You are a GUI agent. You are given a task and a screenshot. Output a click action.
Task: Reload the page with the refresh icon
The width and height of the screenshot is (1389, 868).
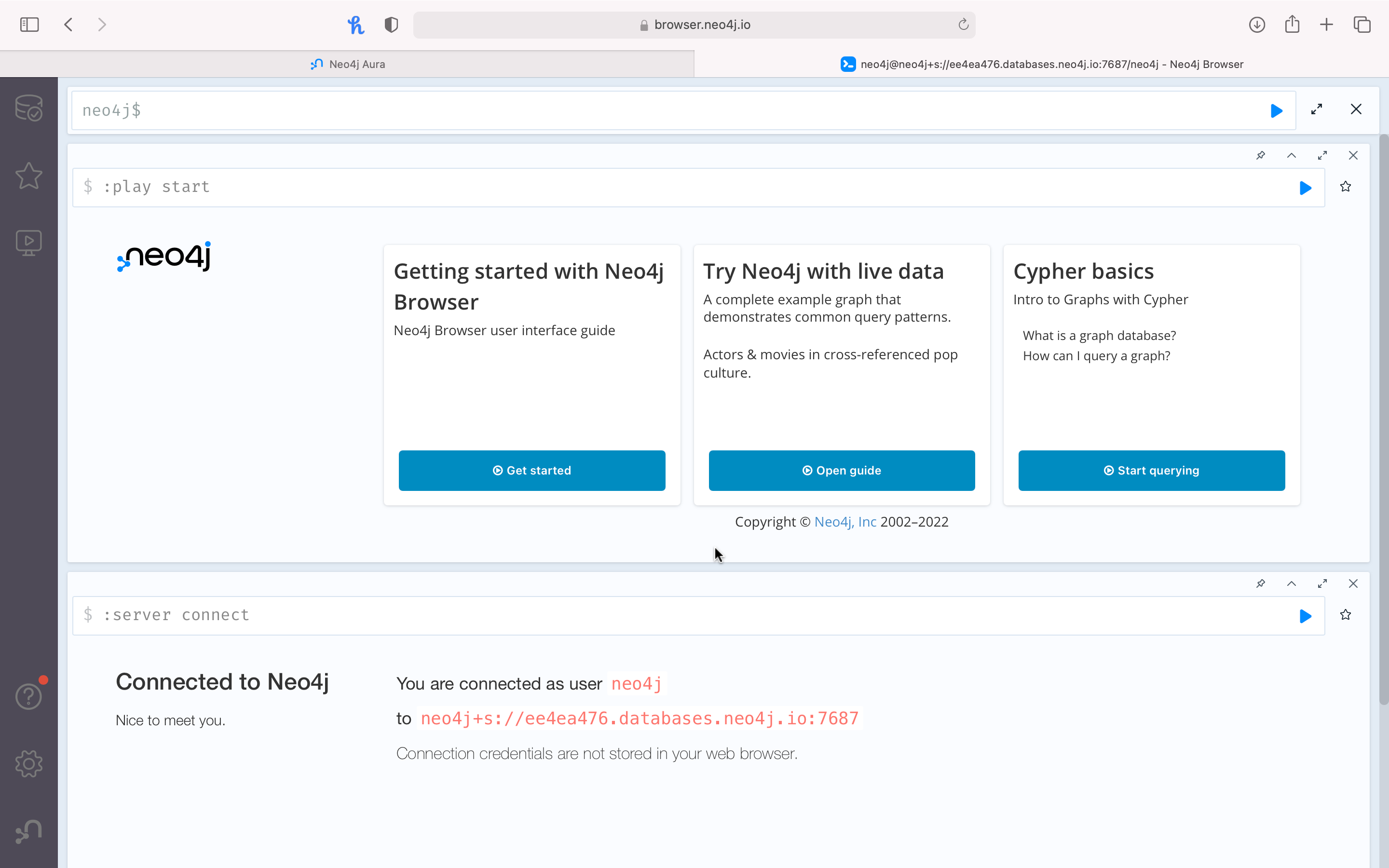[x=963, y=25]
